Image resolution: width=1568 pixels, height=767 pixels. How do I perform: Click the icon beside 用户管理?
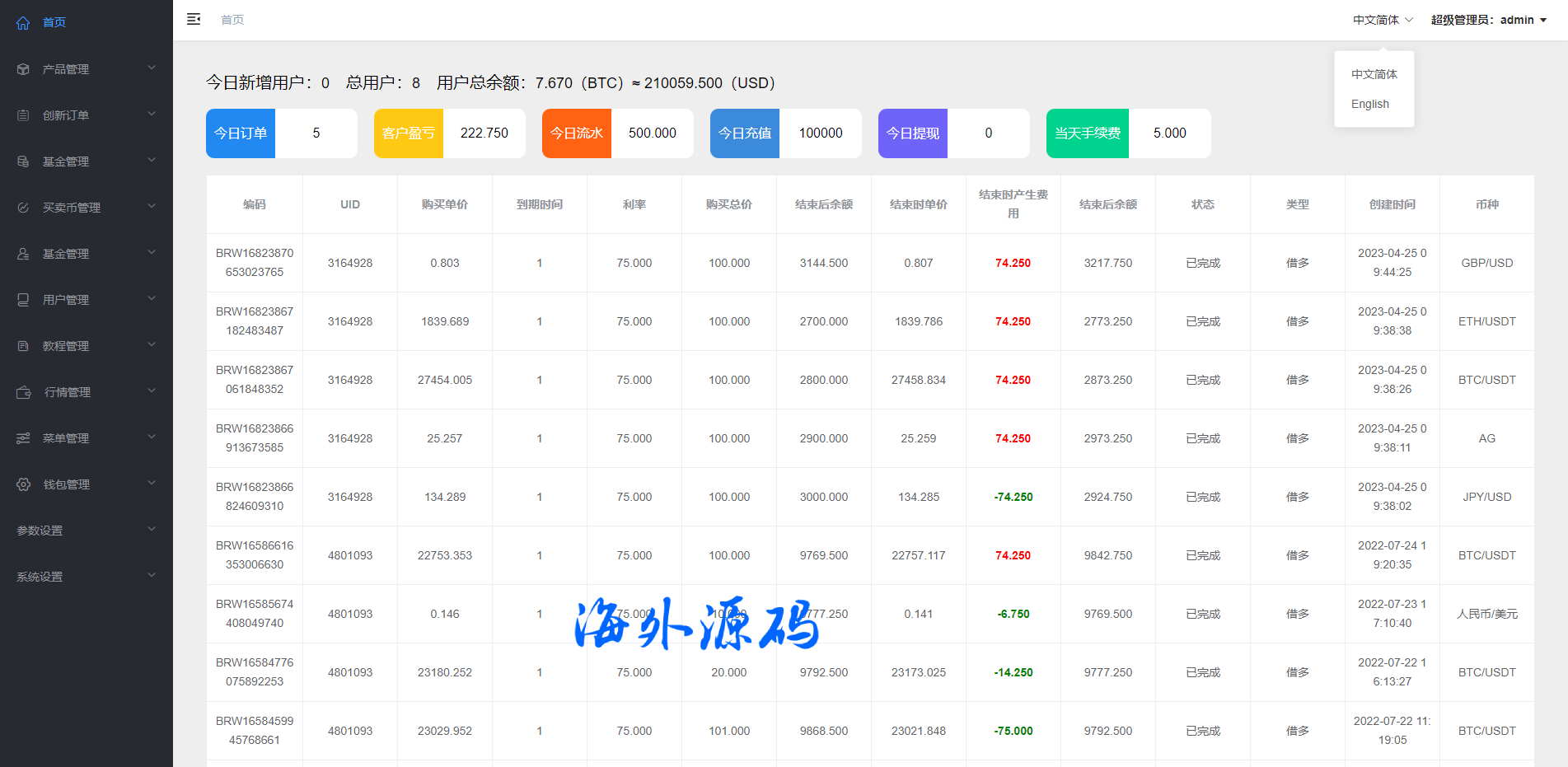[x=23, y=300]
